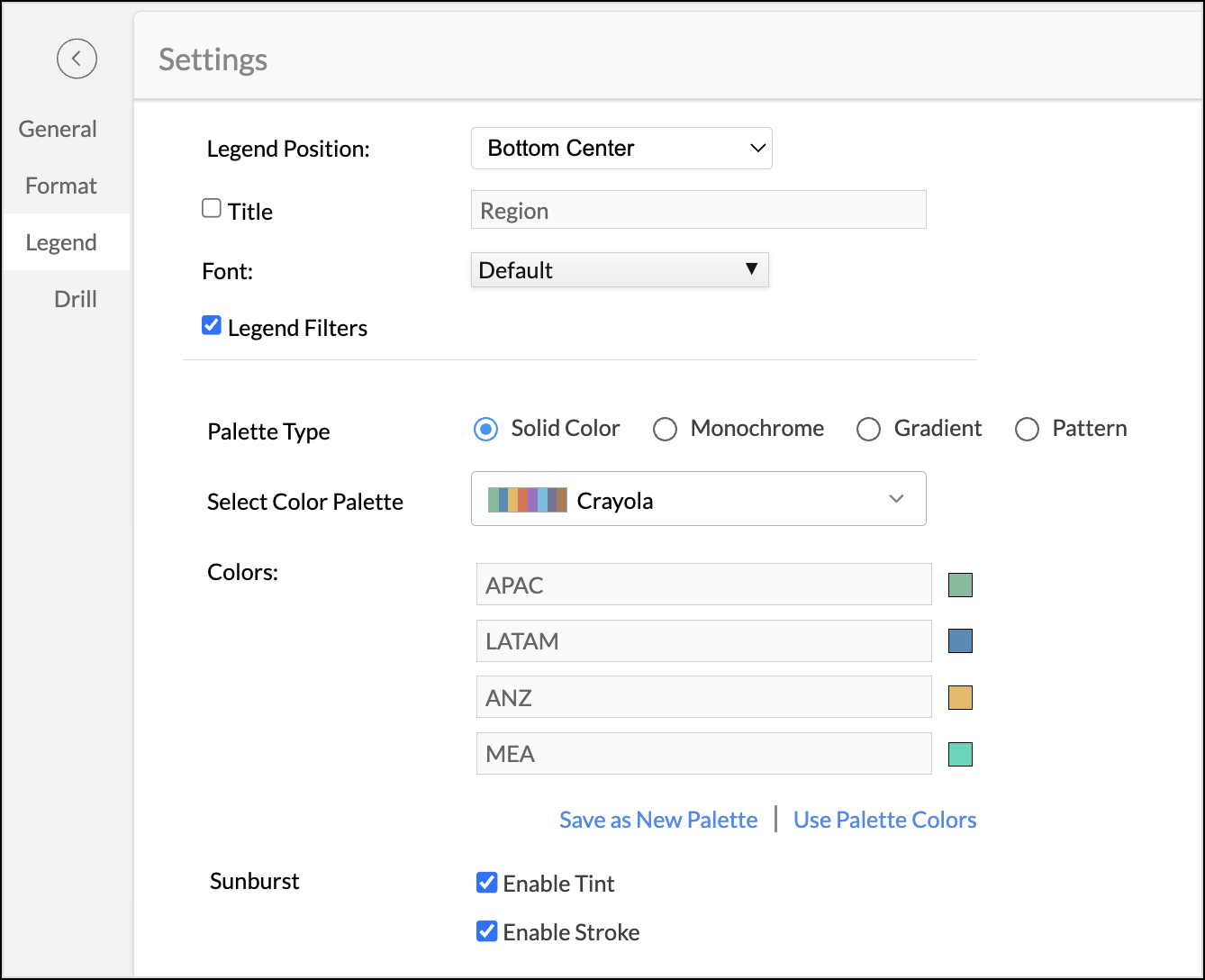Disable the Enable Tint checkbox
The image size is (1205, 980).
point(487,883)
